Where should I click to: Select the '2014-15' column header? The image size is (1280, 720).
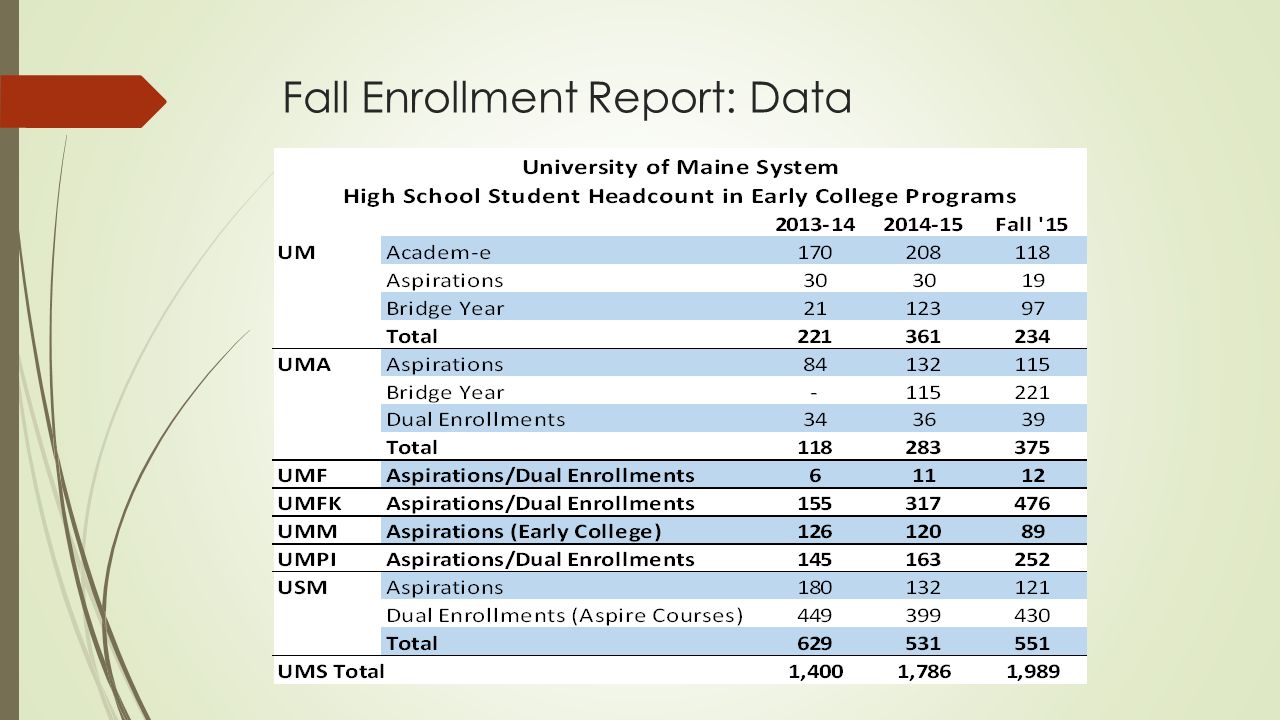coord(922,224)
